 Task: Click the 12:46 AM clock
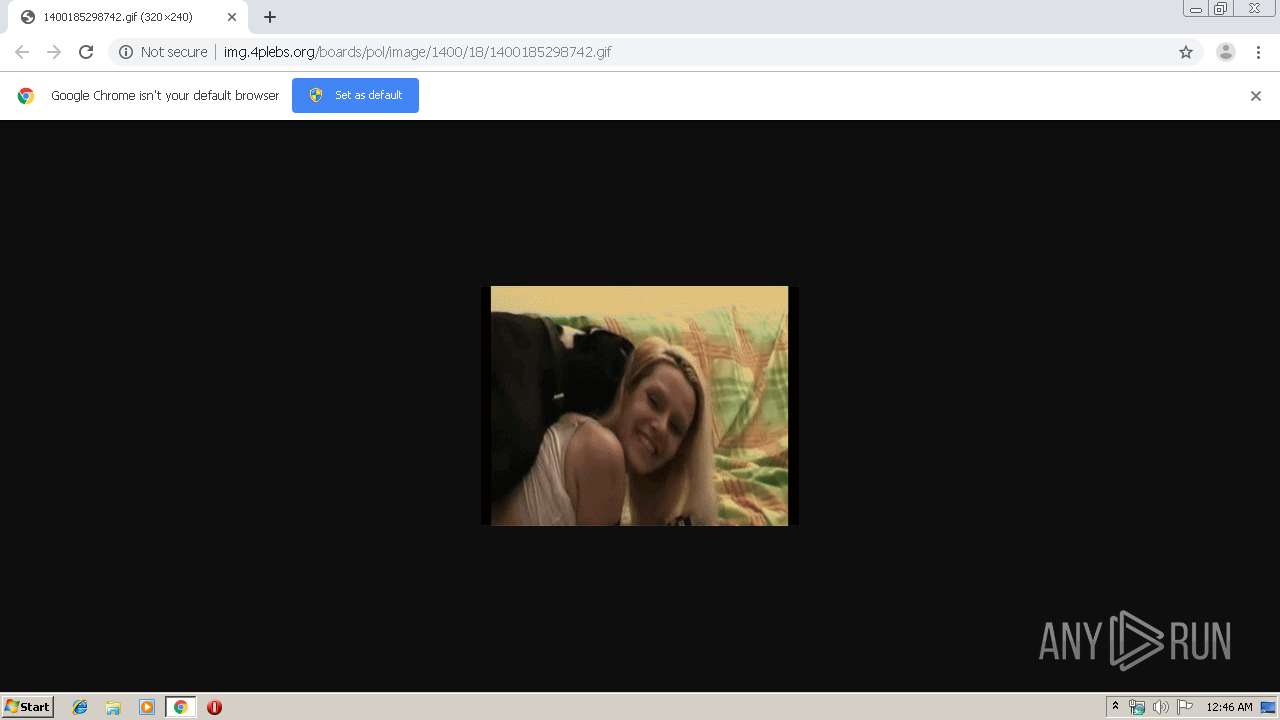1229,707
